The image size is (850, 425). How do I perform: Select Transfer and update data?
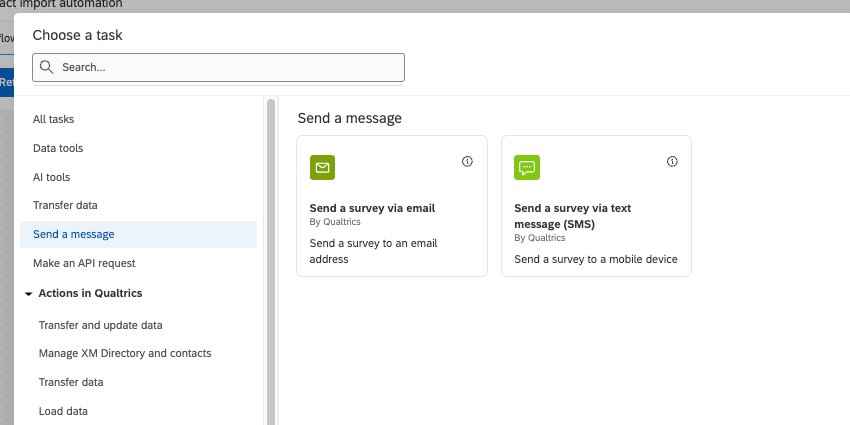100,325
